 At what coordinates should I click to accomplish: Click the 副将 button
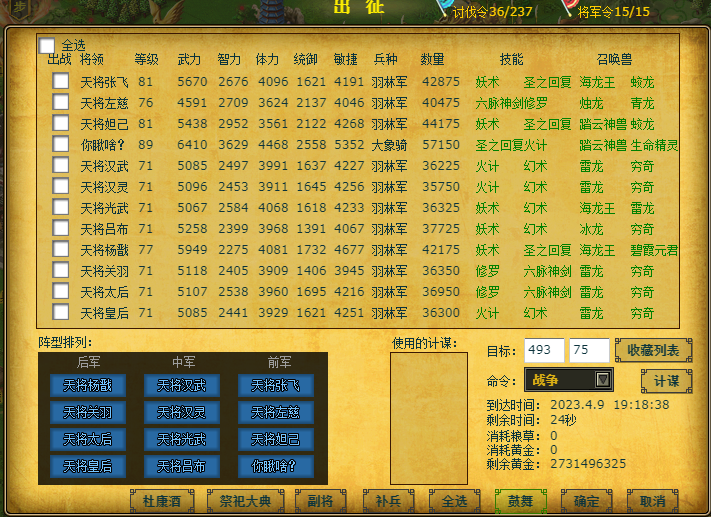pos(321,501)
